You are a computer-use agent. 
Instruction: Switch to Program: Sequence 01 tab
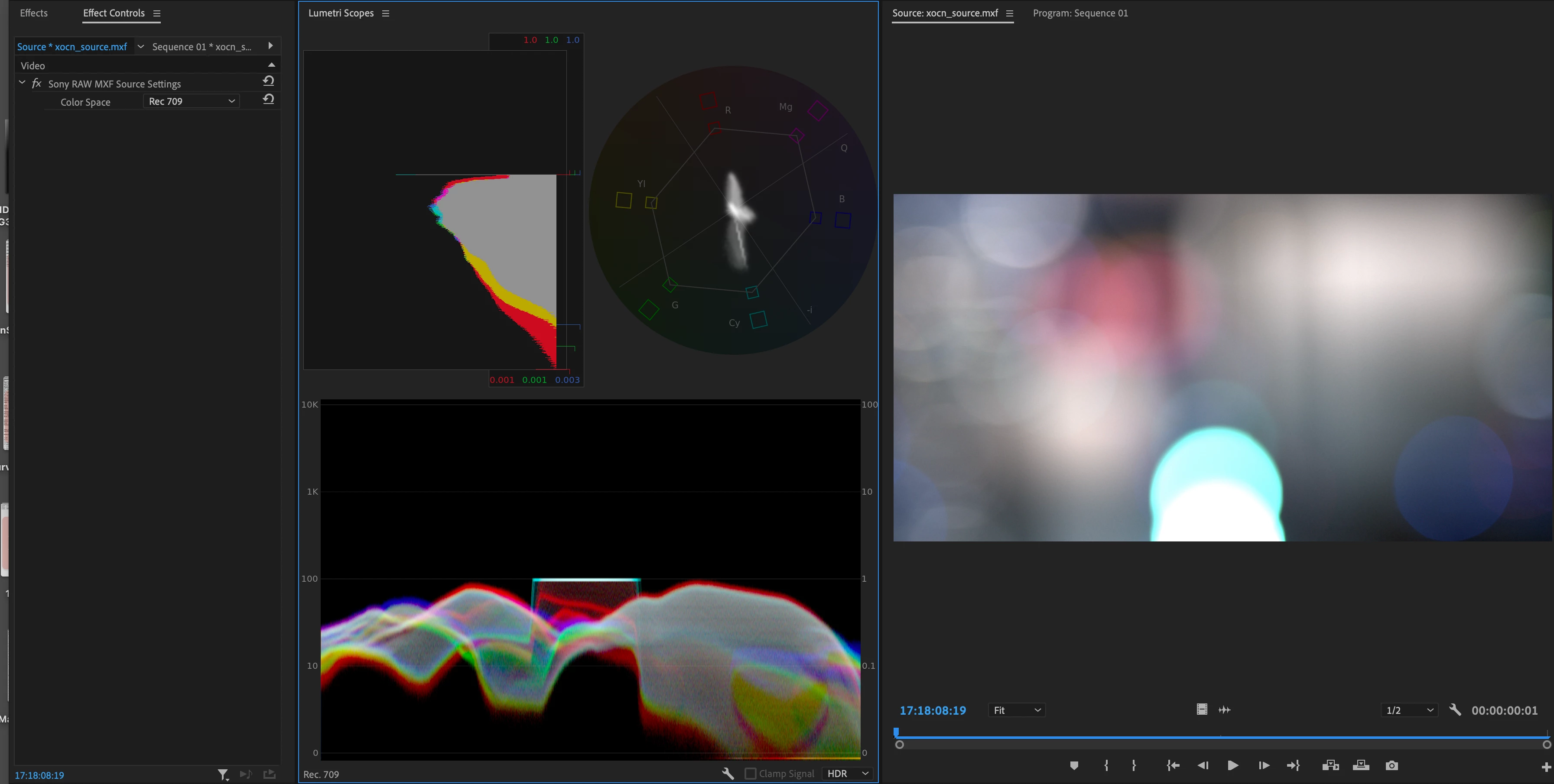(x=1080, y=13)
